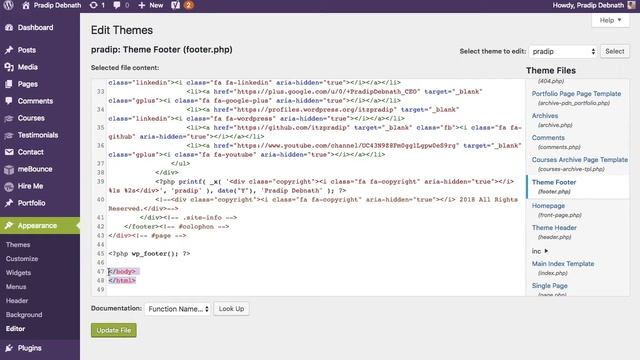This screenshot has width=640, height=360.
Task: Click the Pages icon in sidebar
Action: coord(9,84)
